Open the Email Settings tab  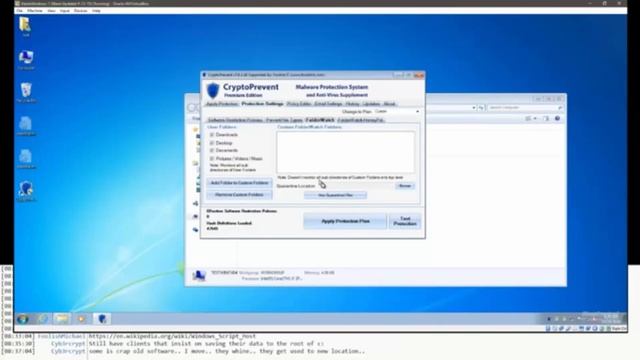328,104
